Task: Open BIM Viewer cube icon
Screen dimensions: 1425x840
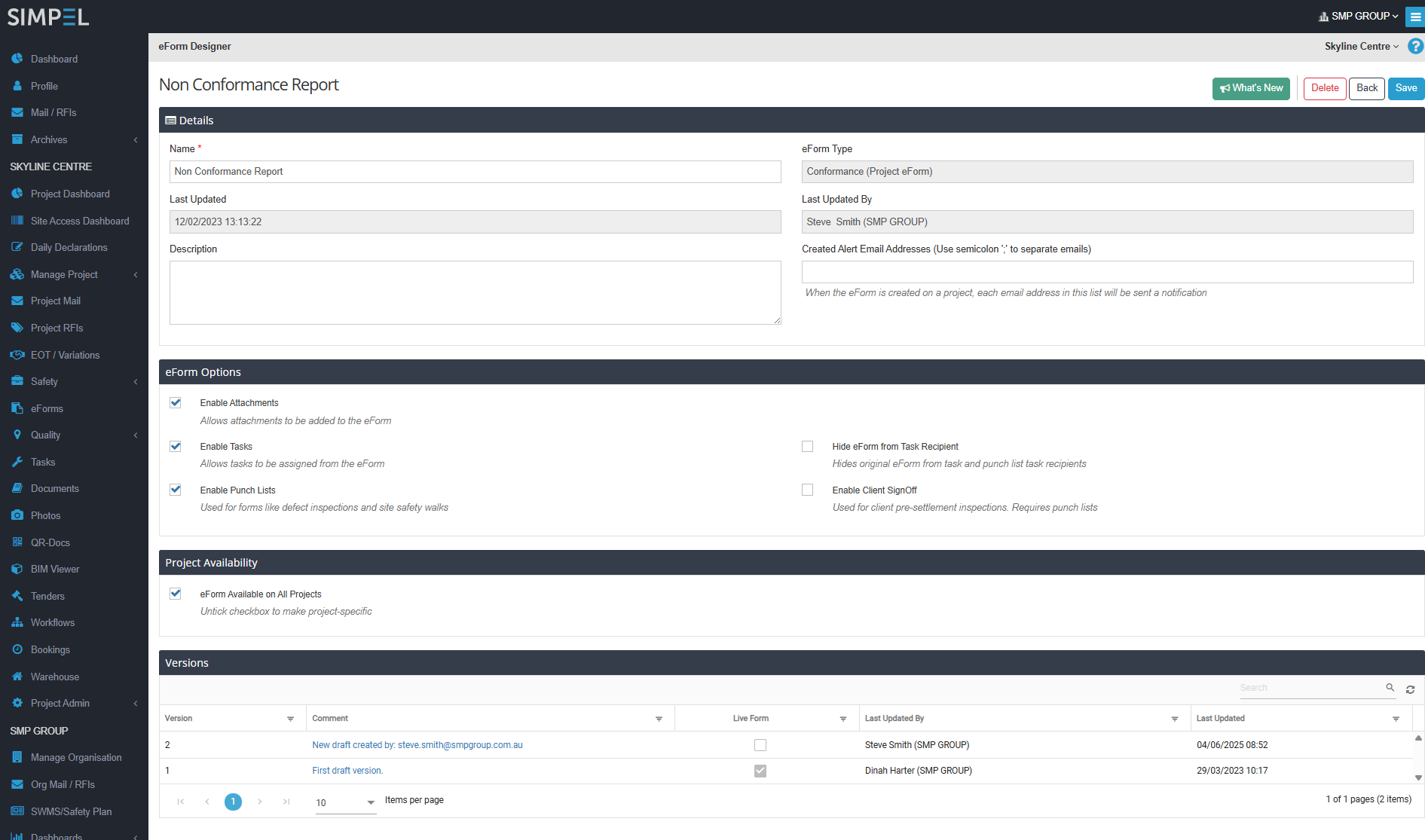Action: [x=17, y=569]
